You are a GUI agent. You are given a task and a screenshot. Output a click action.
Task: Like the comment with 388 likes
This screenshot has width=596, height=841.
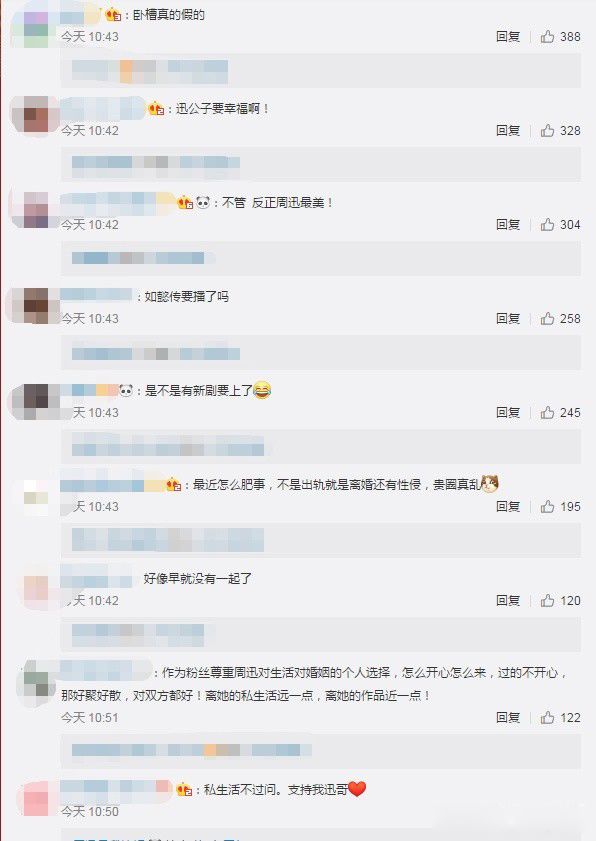(x=547, y=36)
